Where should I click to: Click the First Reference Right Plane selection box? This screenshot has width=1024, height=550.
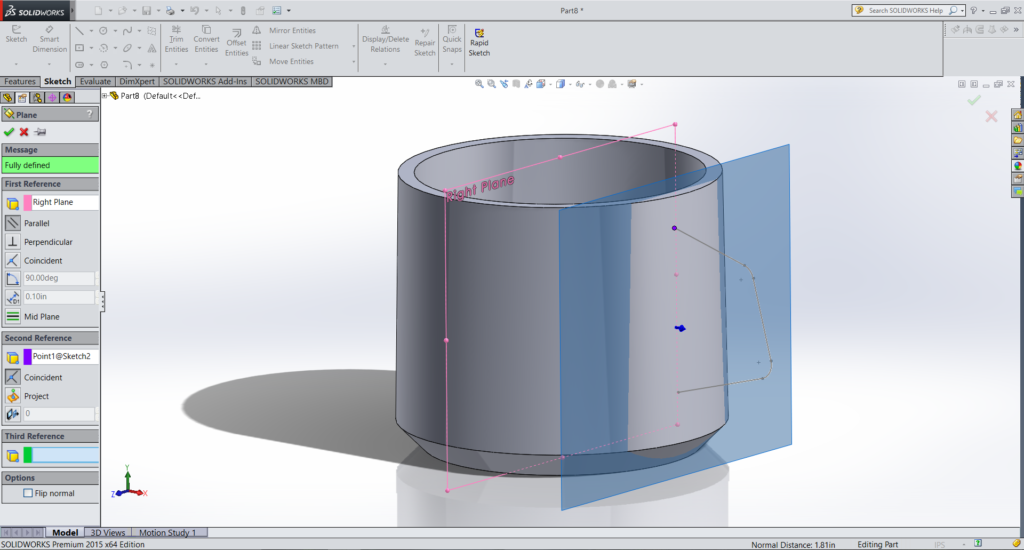pos(61,202)
